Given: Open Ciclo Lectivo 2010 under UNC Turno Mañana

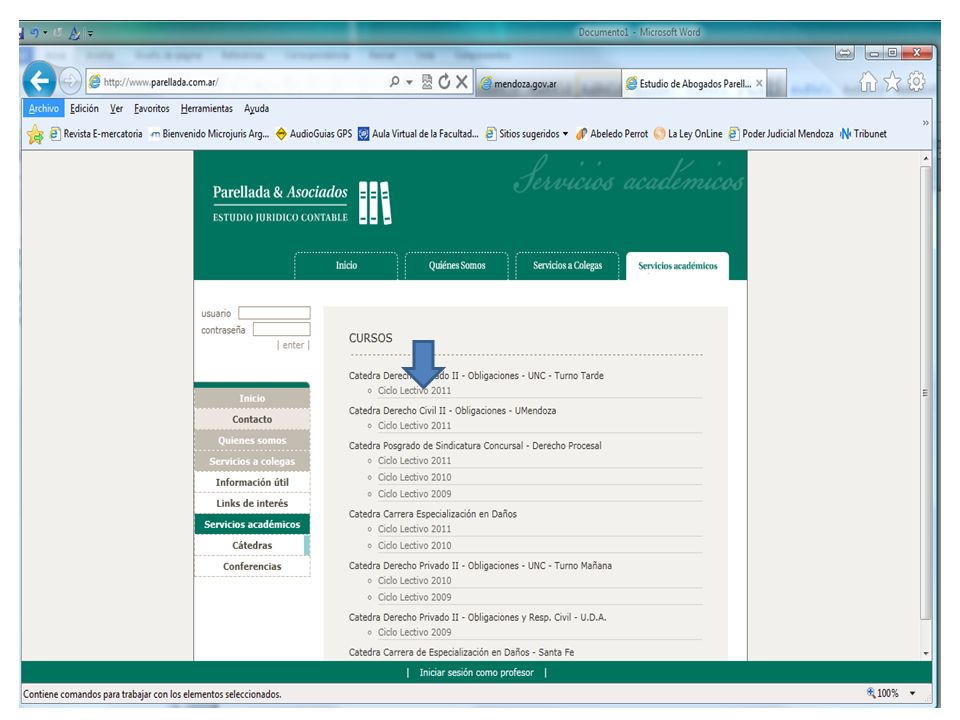Looking at the screenshot, I should point(414,580).
